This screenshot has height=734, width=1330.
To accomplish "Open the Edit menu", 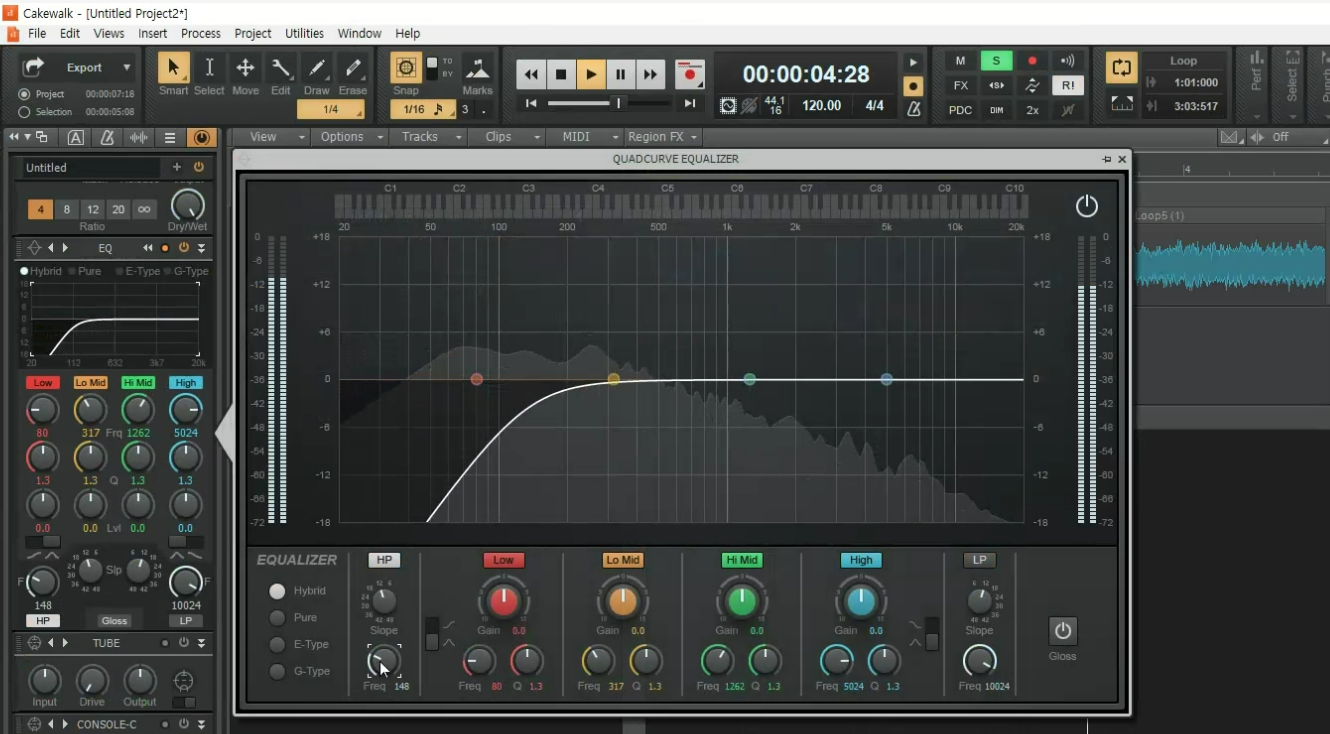I will click(x=70, y=33).
